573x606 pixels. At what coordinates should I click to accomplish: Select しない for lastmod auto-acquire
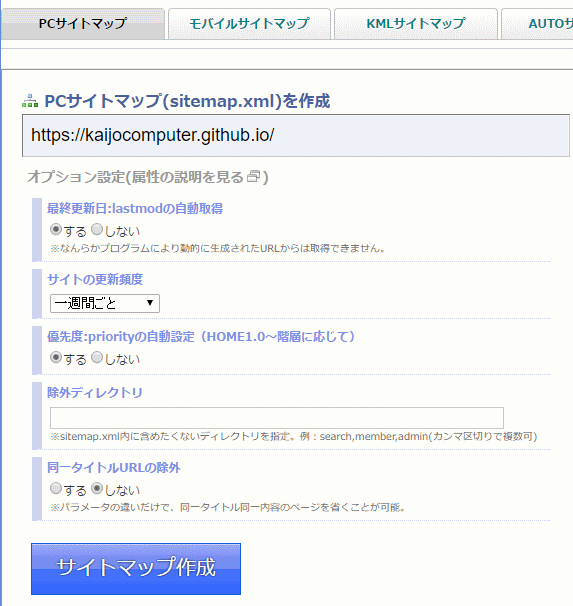click(97, 230)
